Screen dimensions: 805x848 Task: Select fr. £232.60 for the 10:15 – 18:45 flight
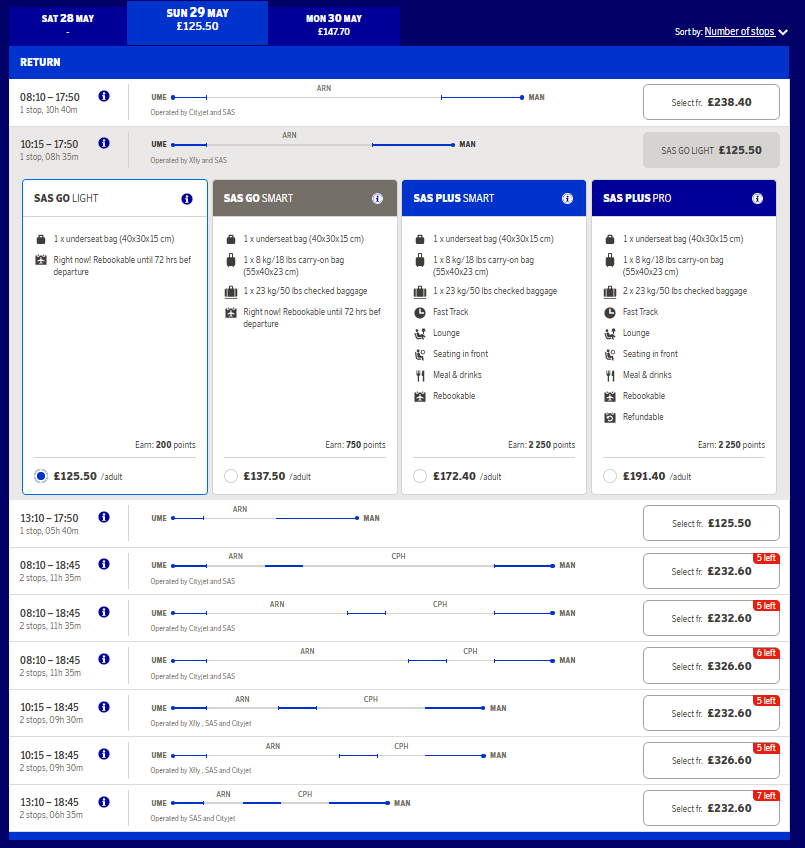[x=711, y=713]
